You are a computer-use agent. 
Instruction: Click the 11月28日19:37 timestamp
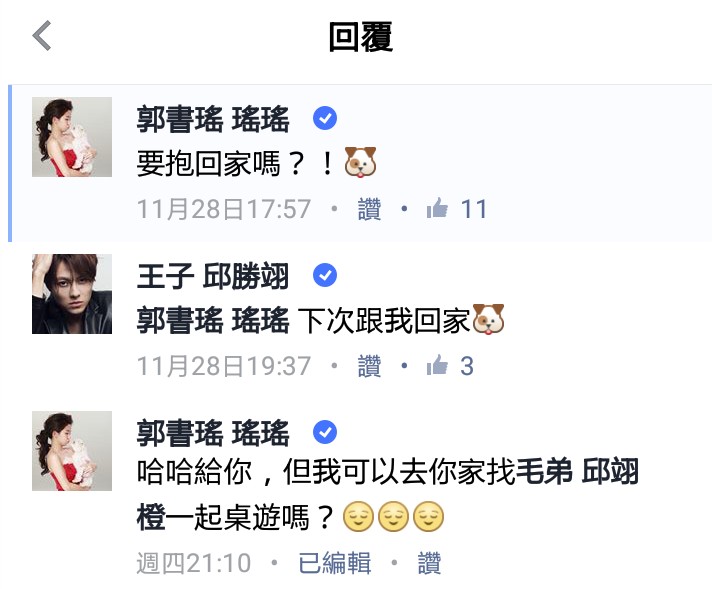click(x=224, y=366)
